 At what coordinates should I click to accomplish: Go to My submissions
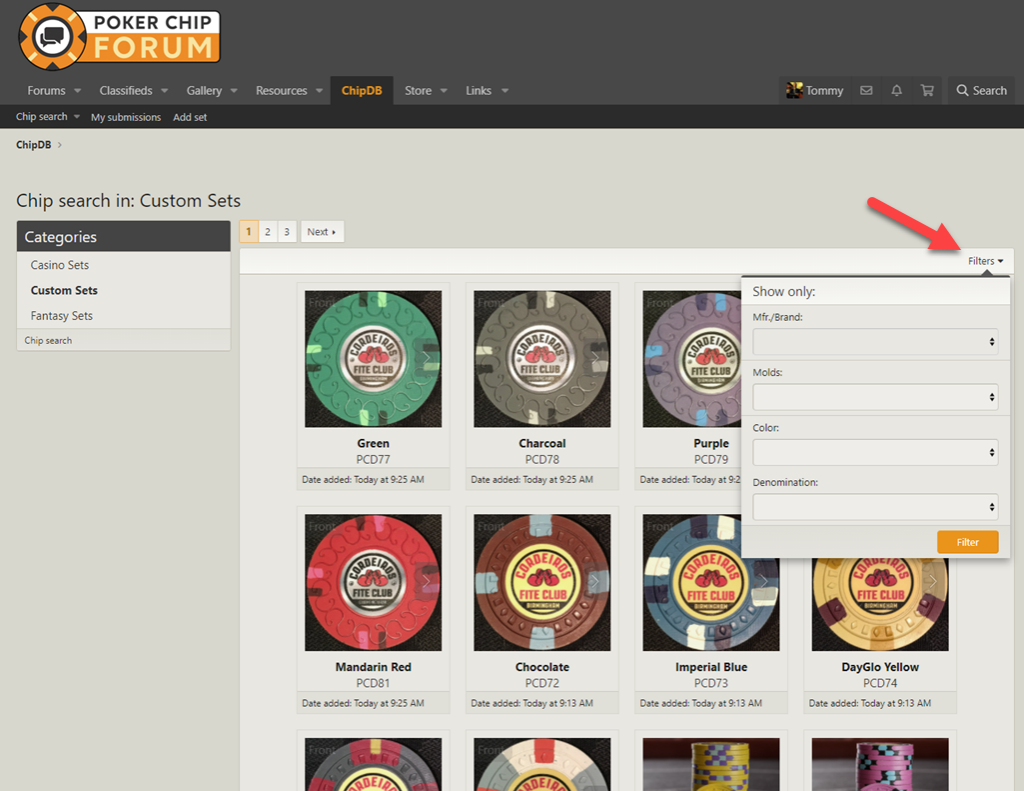[126, 117]
